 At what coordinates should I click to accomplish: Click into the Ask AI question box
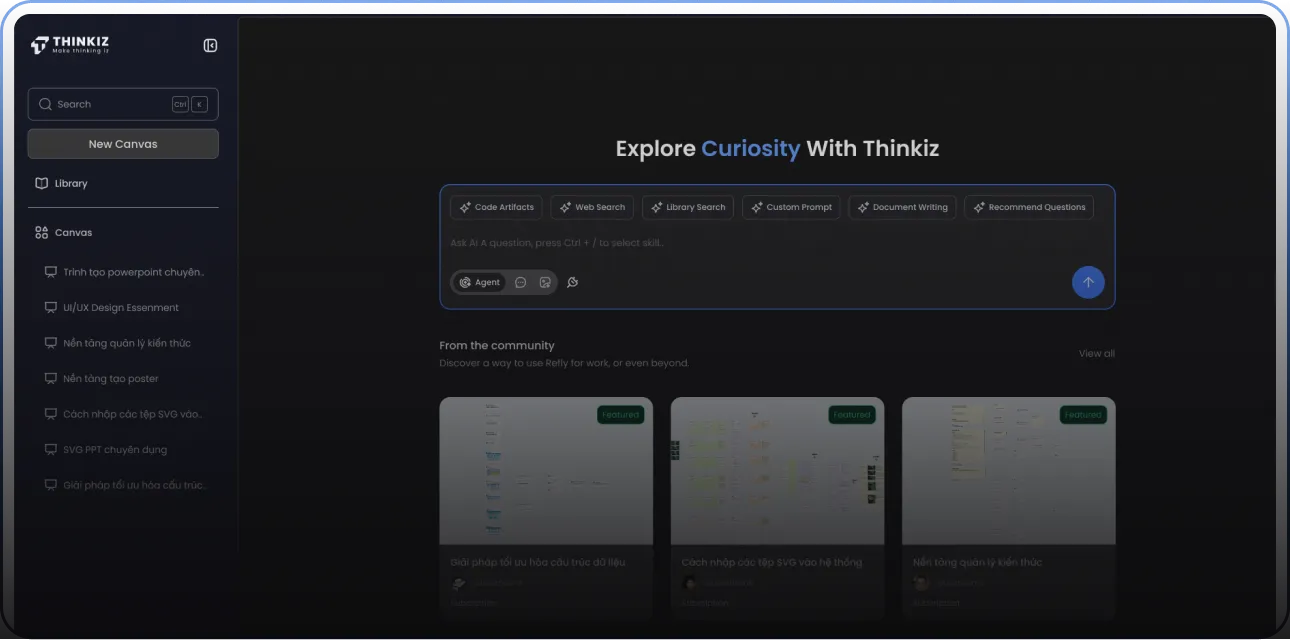pos(777,243)
